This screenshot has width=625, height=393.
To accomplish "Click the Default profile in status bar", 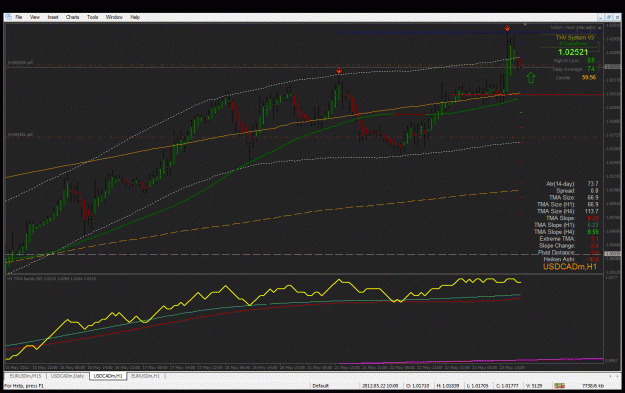I will coord(320,386).
